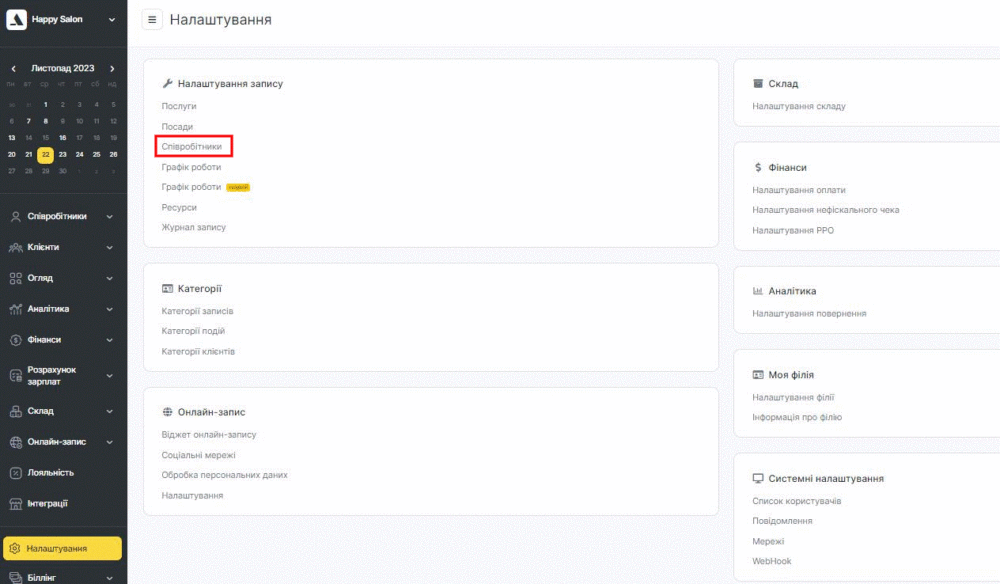Viewport: 1000px width, 584px height.
Task: Open Графік роботи link with yellow badge
Action: [x=191, y=187]
